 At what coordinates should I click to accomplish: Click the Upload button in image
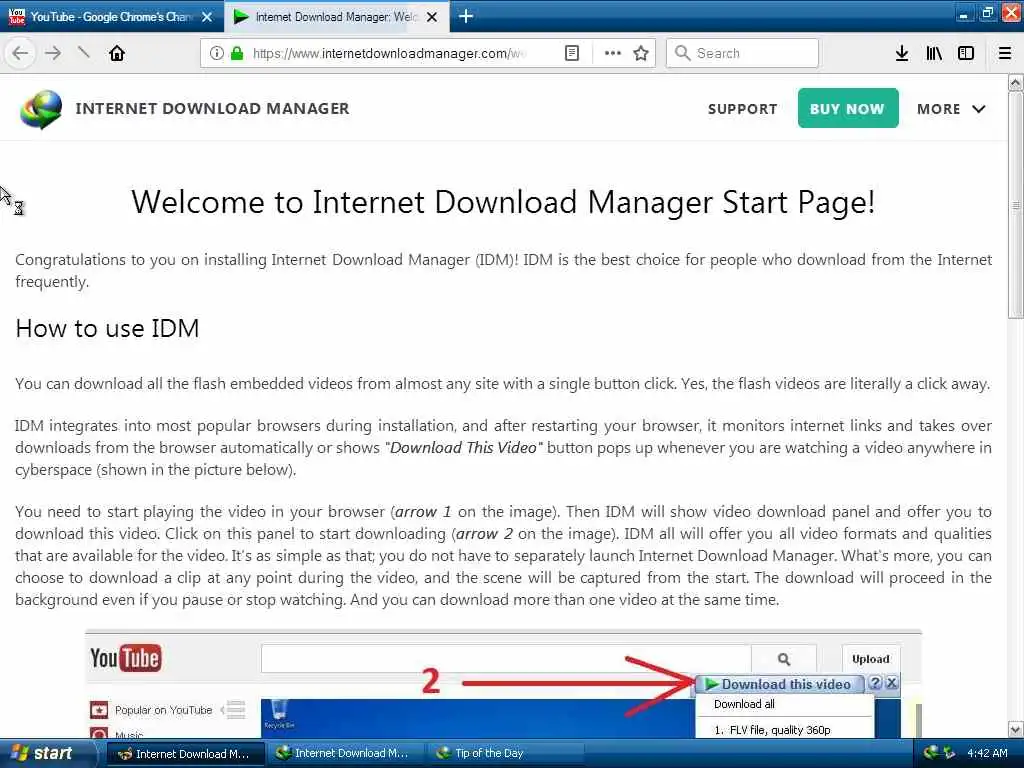871,659
